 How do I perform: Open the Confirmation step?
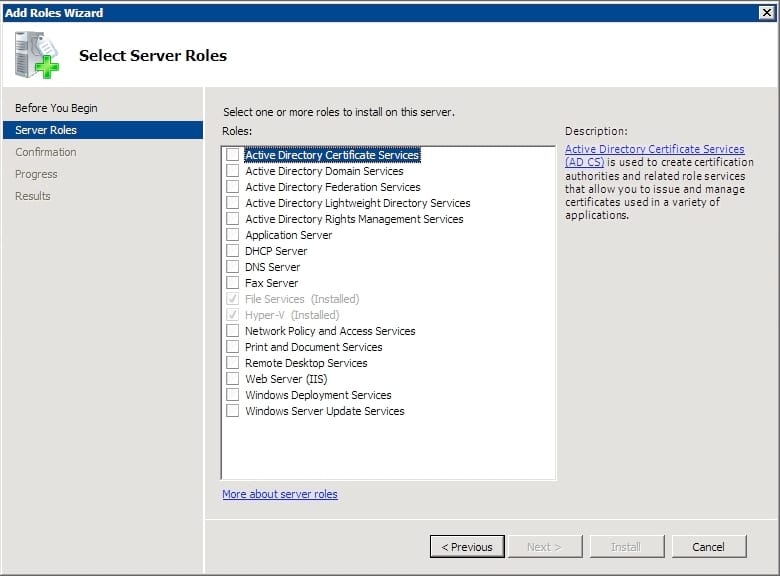click(46, 152)
